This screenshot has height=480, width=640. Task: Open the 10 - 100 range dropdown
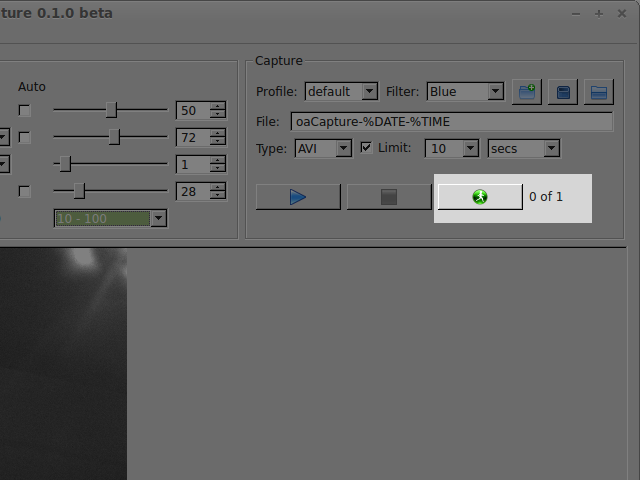point(111,218)
